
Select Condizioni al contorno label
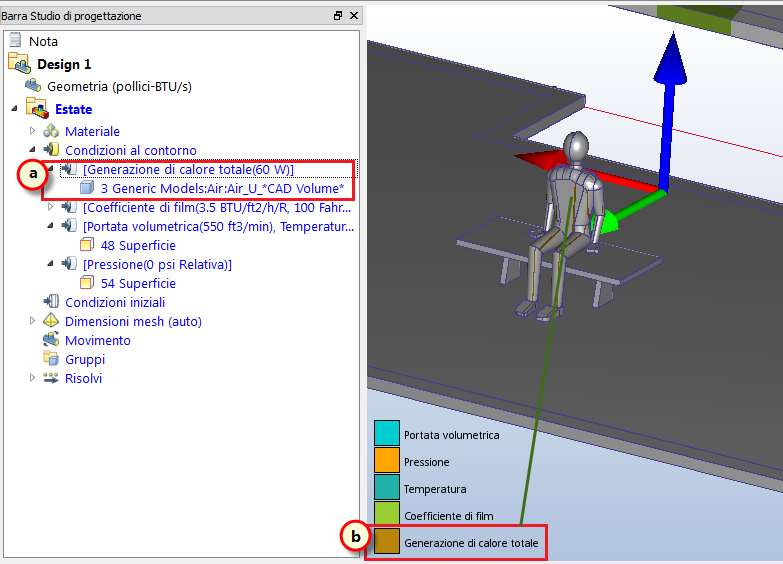coord(131,150)
